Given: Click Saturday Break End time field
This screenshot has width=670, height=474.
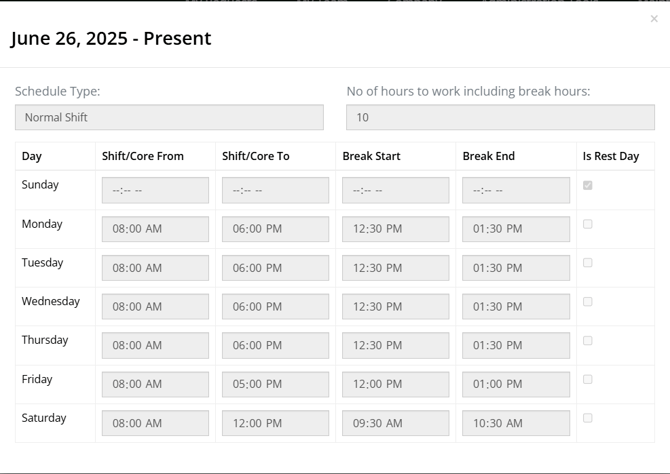Looking at the screenshot, I should click(516, 423).
